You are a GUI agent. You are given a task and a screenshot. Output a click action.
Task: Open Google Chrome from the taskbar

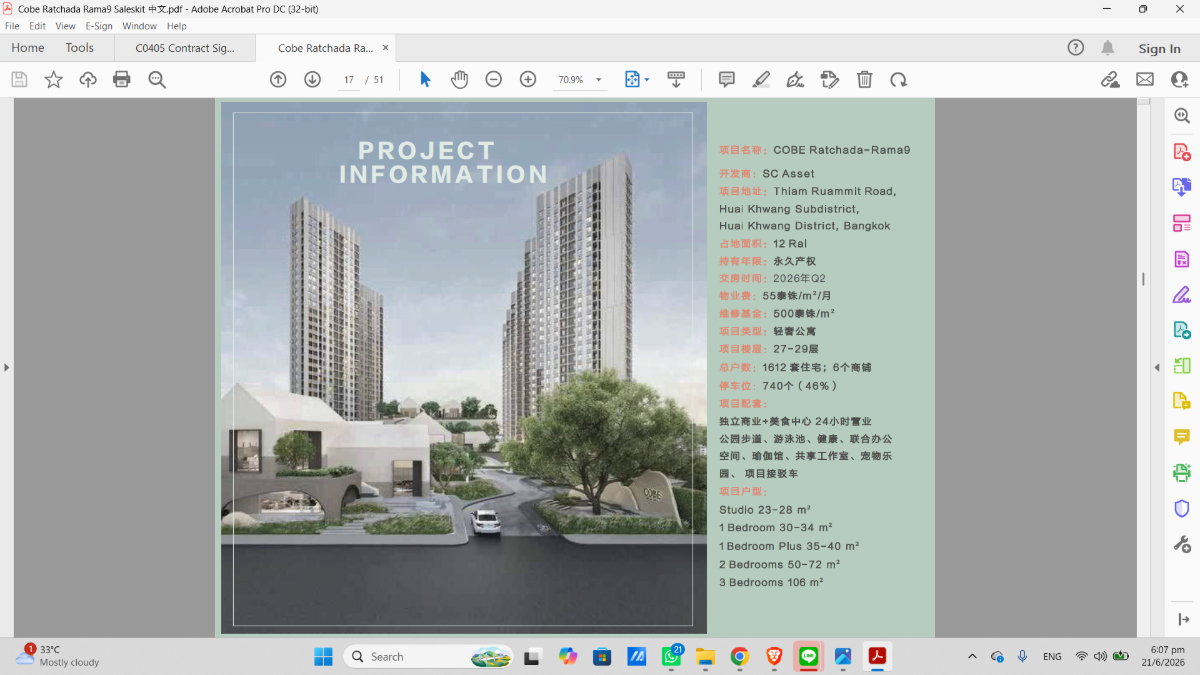pyautogui.click(x=739, y=657)
